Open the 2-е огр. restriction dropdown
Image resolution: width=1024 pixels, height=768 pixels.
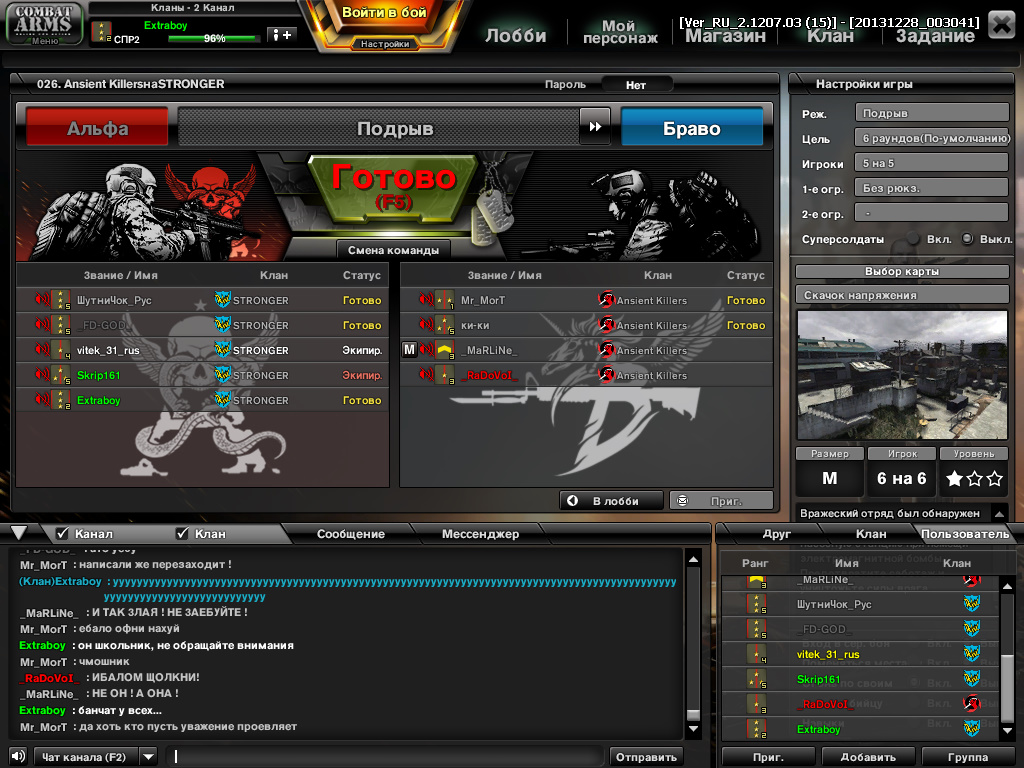pos(932,213)
